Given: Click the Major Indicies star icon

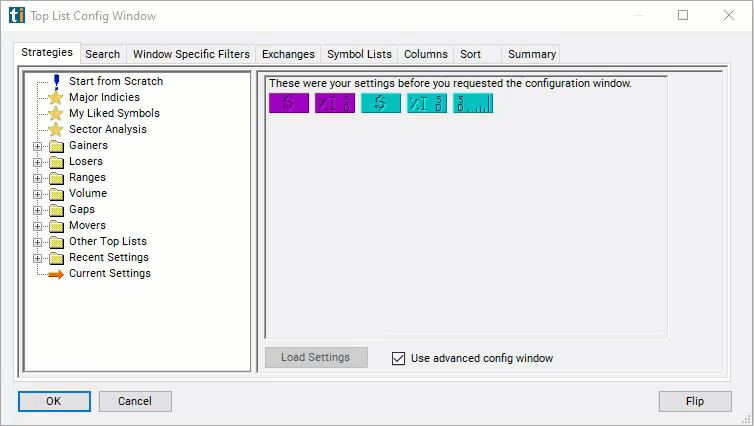Looking at the screenshot, I should click(x=56, y=98).
